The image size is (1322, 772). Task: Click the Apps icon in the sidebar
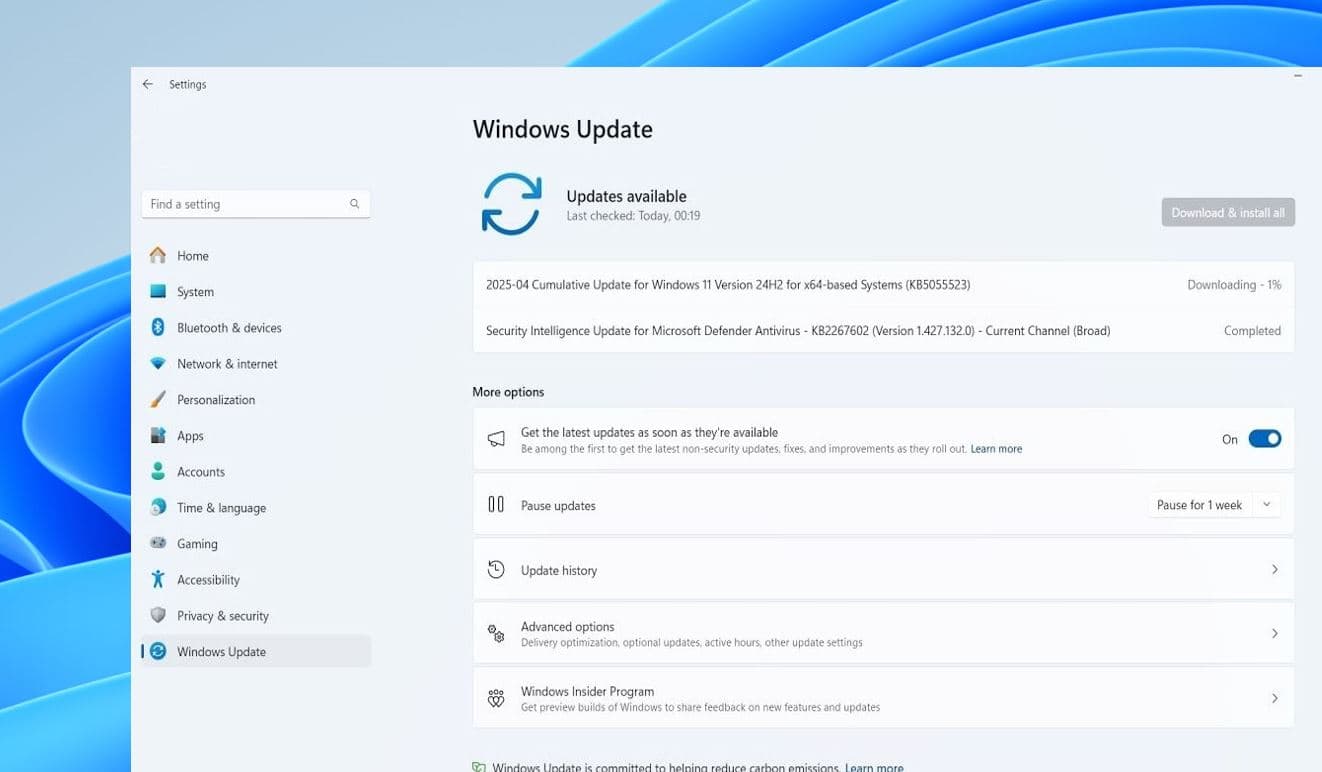(x=158, y=436)
